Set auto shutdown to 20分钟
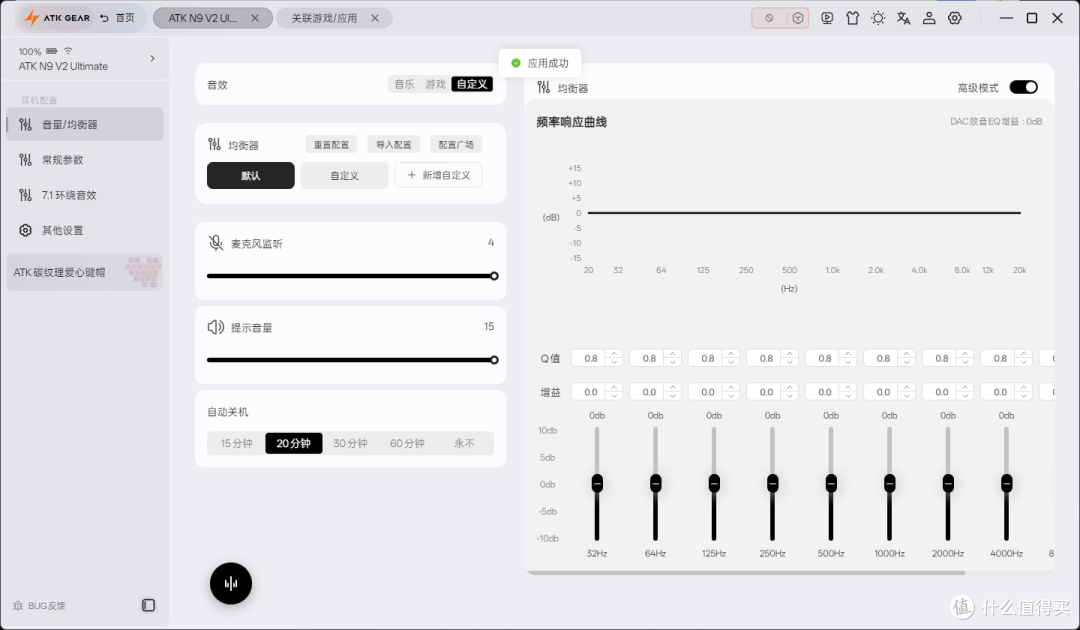 [293, 443]
